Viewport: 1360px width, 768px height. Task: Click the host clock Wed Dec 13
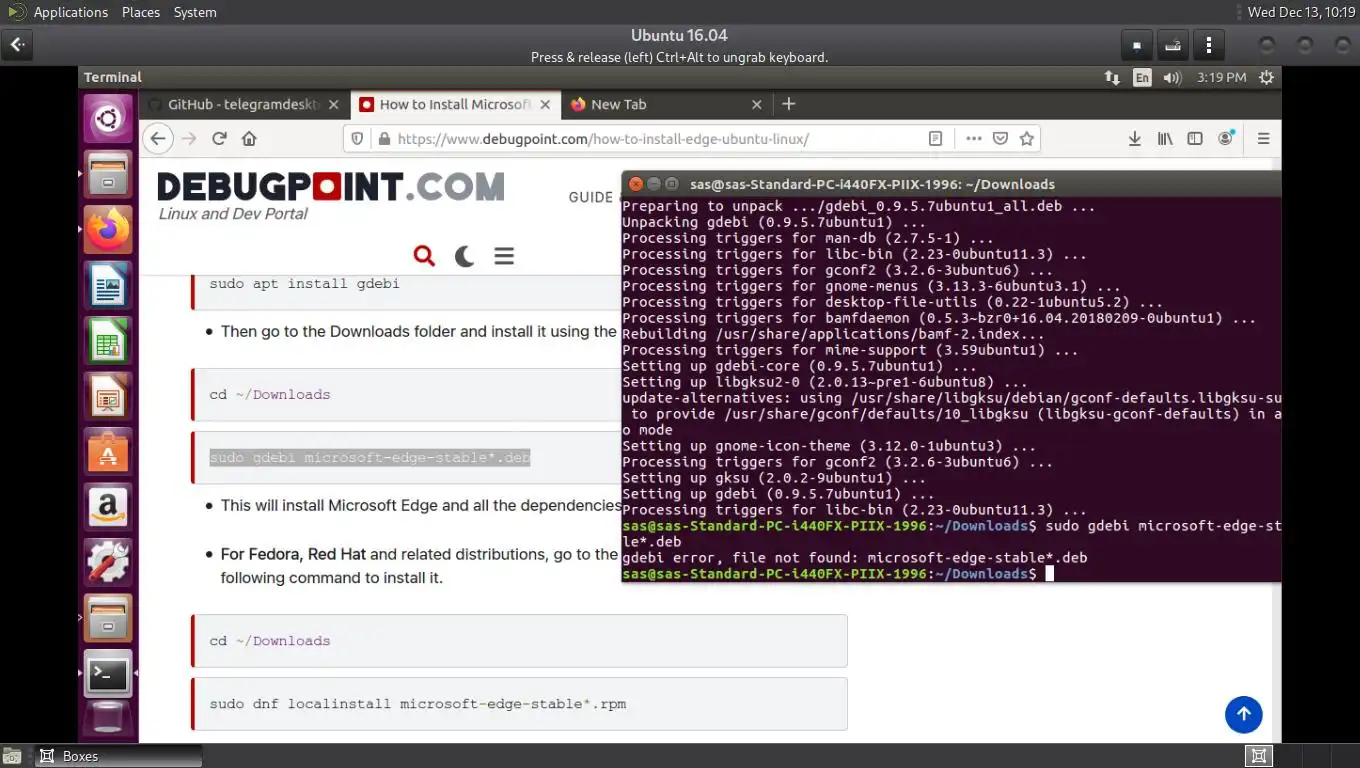(x=1301, y=12)
